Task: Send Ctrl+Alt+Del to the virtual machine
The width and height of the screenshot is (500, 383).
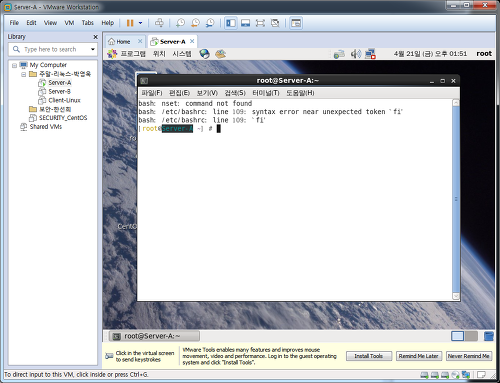Action: (159, 23)
